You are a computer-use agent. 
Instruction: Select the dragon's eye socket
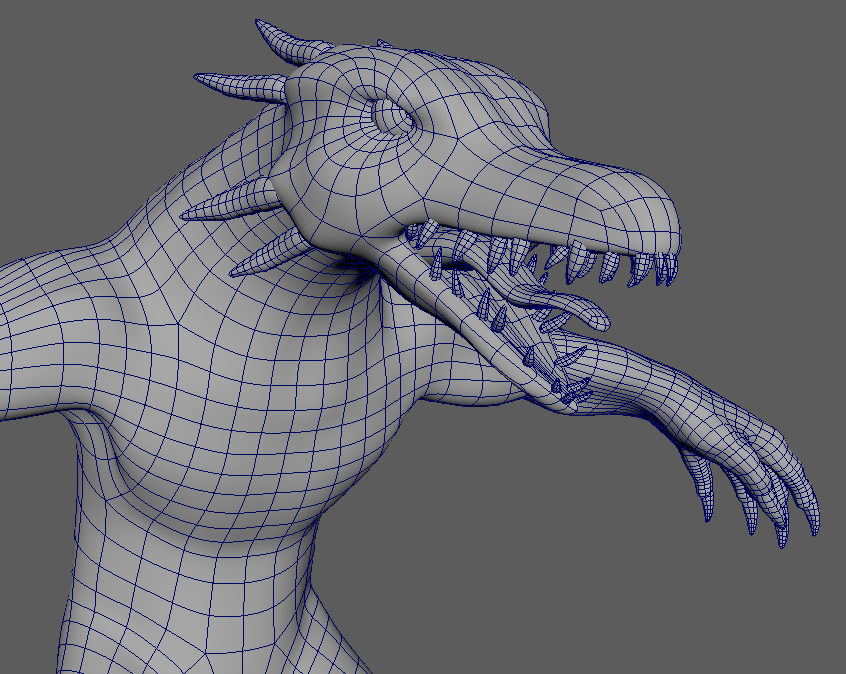click(393, 118)
